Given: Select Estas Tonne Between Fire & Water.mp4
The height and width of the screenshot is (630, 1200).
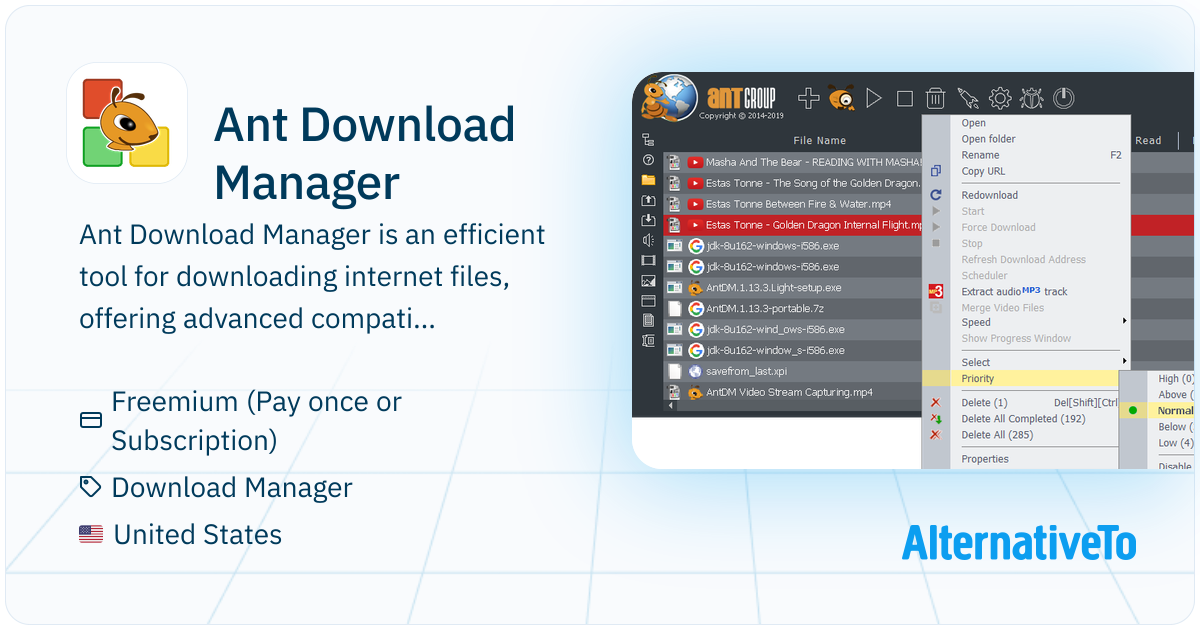Looking at the screenshot, I should pyautogui.click(x=792, y=204).
